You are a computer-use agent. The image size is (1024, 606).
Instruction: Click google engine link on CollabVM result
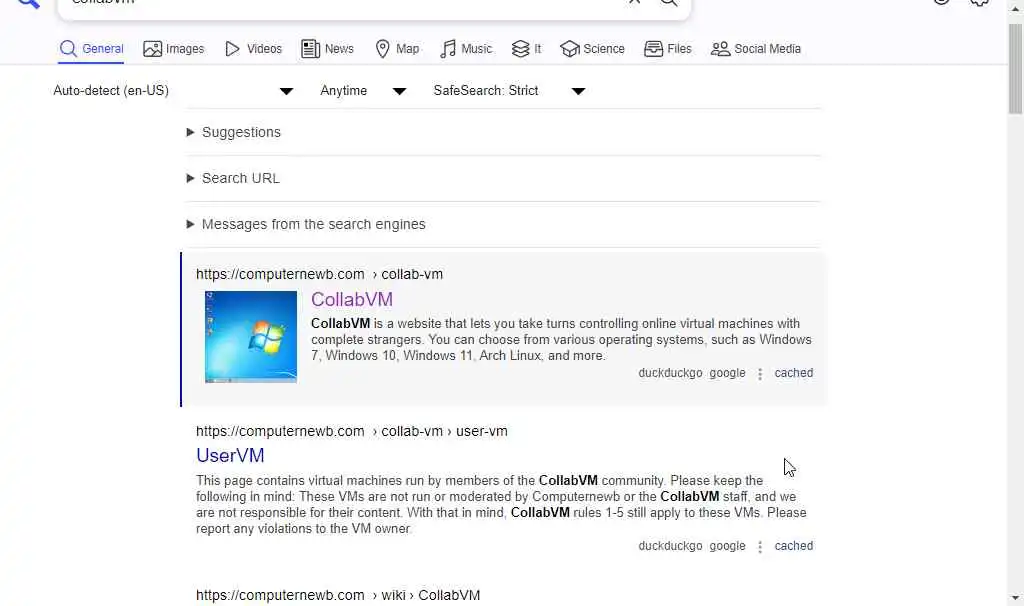[728, 373]
